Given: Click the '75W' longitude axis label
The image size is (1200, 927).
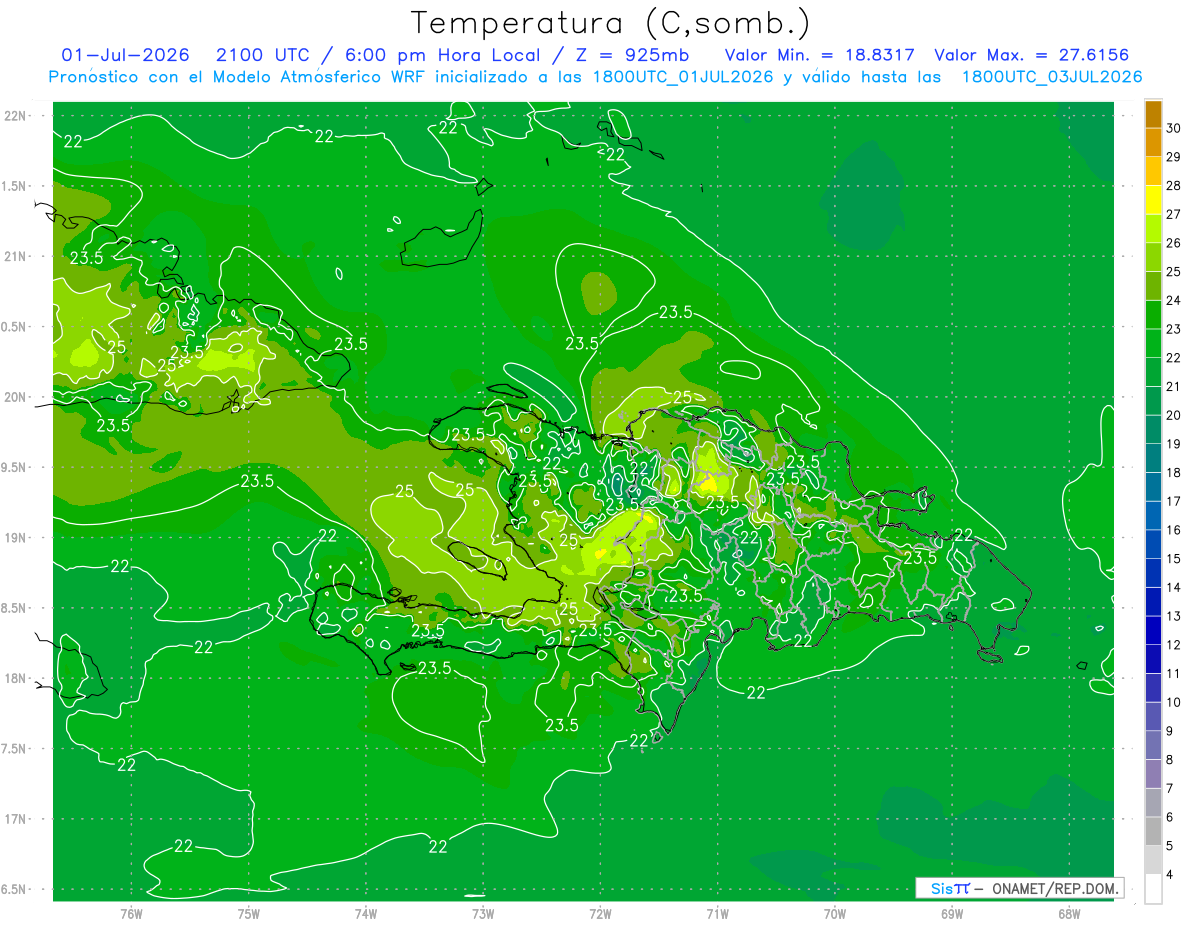Looking at the screenshot, I should tap(249, 914).
